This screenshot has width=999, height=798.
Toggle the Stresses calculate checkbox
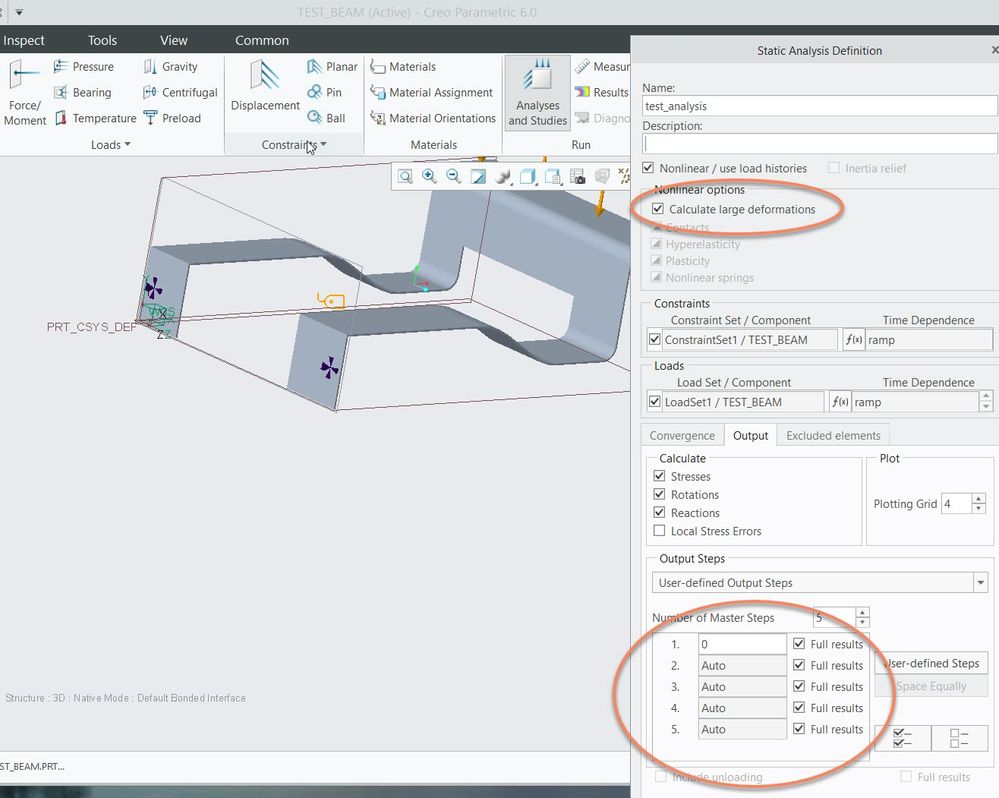click(x=659, y=477)
